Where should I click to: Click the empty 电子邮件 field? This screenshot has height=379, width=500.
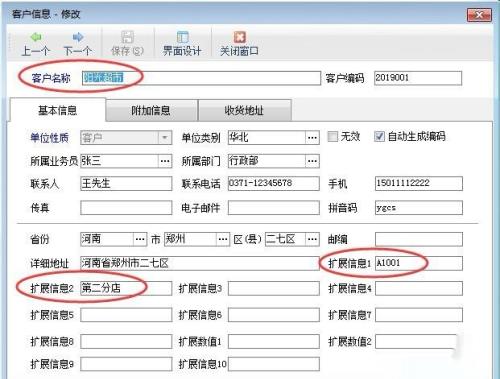(274, 208)
